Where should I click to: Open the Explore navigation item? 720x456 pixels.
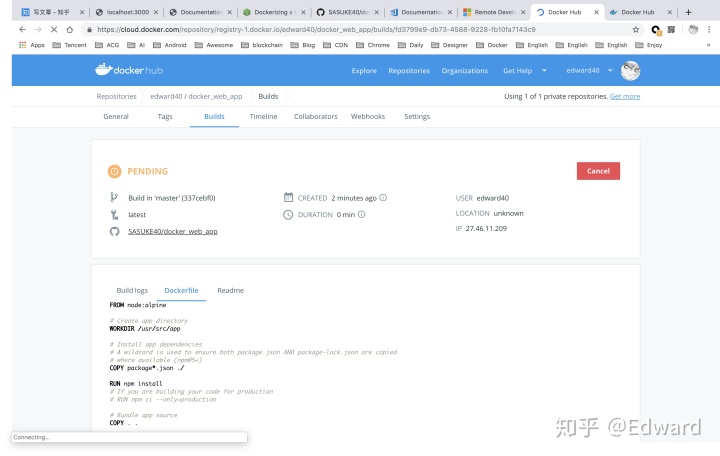[364, 71]
